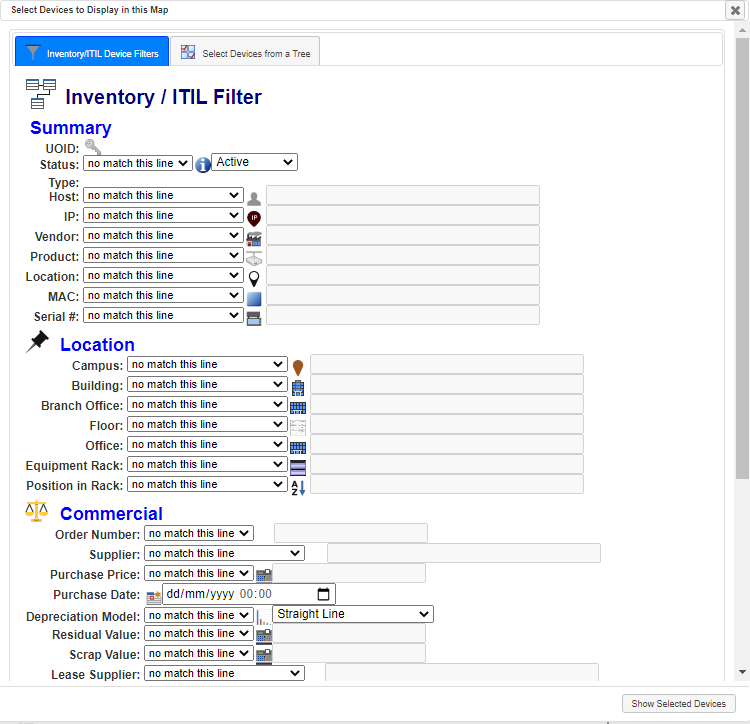Click the Host value input field
Screen dimensions: 750x724
[403, 196]
